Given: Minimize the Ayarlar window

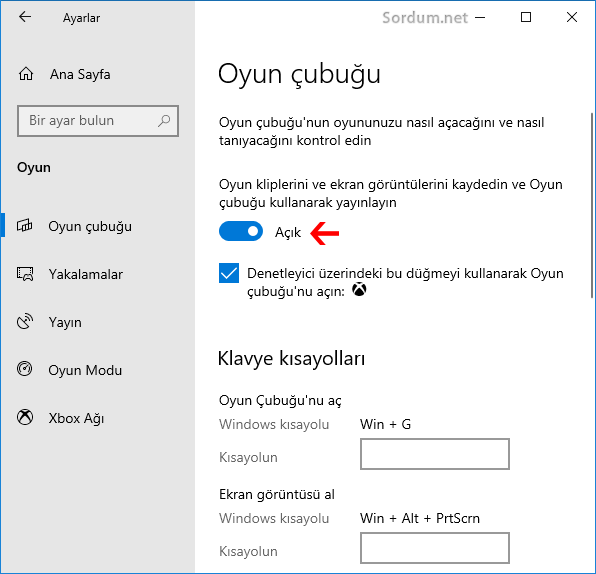Looking at the screenshot, I should click(480, 17).
